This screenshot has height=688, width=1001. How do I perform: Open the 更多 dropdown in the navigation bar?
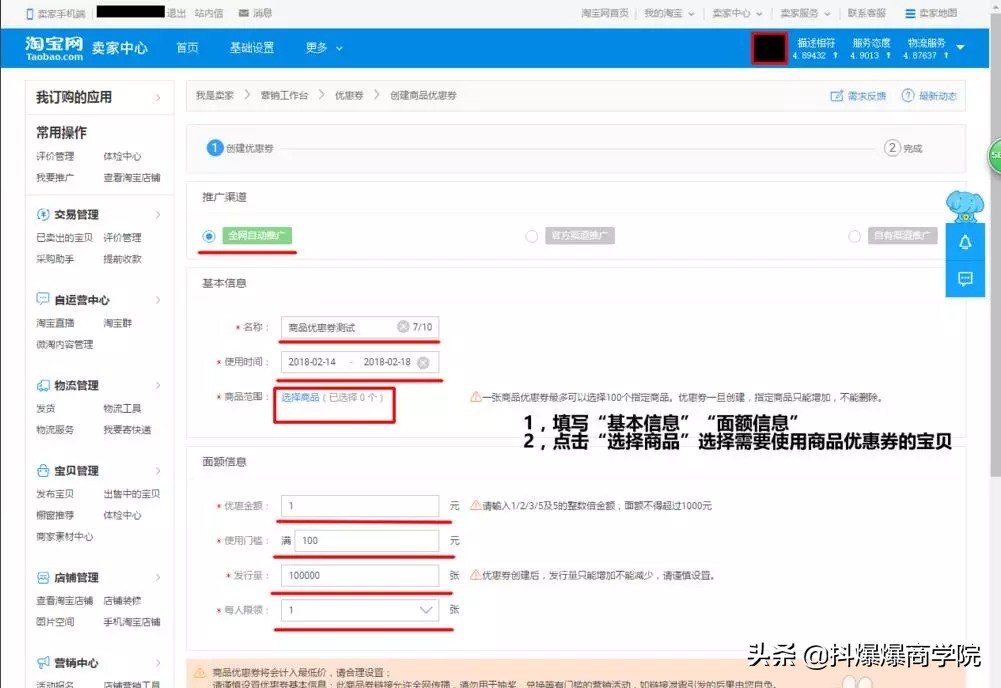click(319, 47)
